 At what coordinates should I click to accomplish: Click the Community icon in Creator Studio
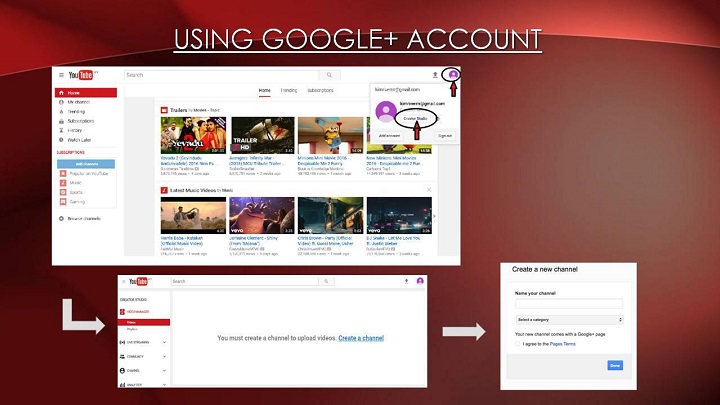(122, 357)
